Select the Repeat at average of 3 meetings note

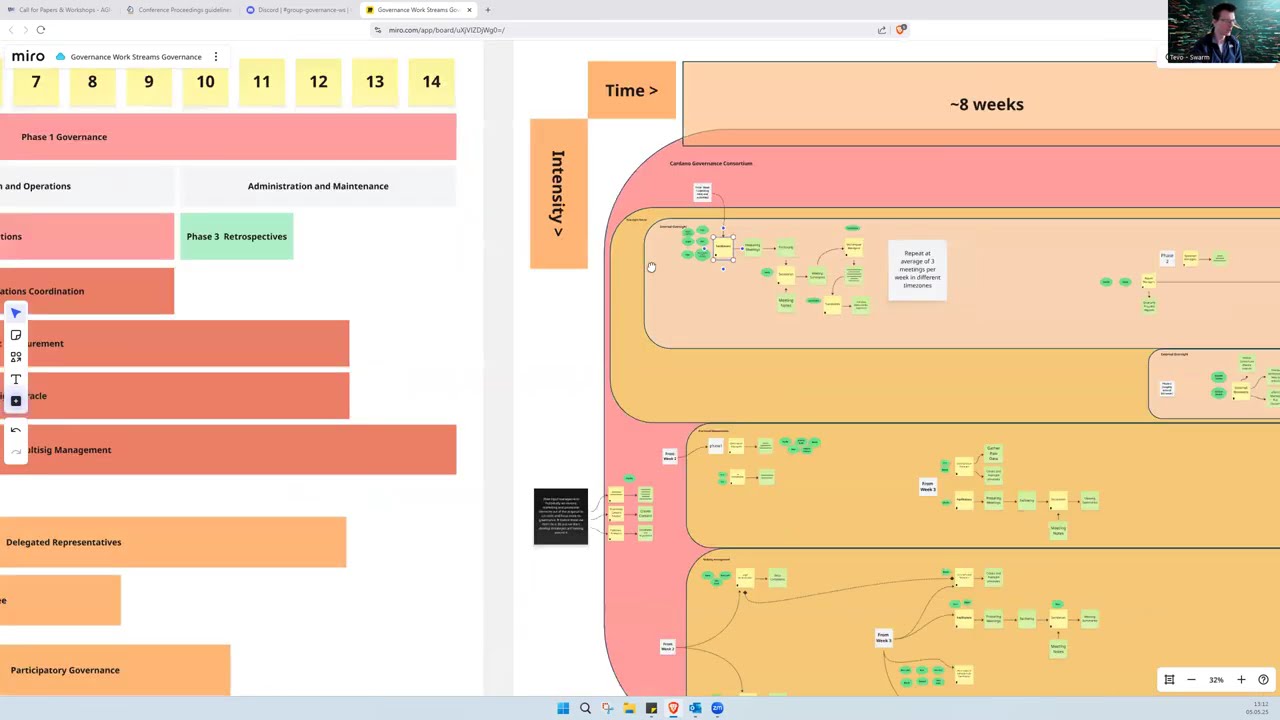[x=917, y=269]
